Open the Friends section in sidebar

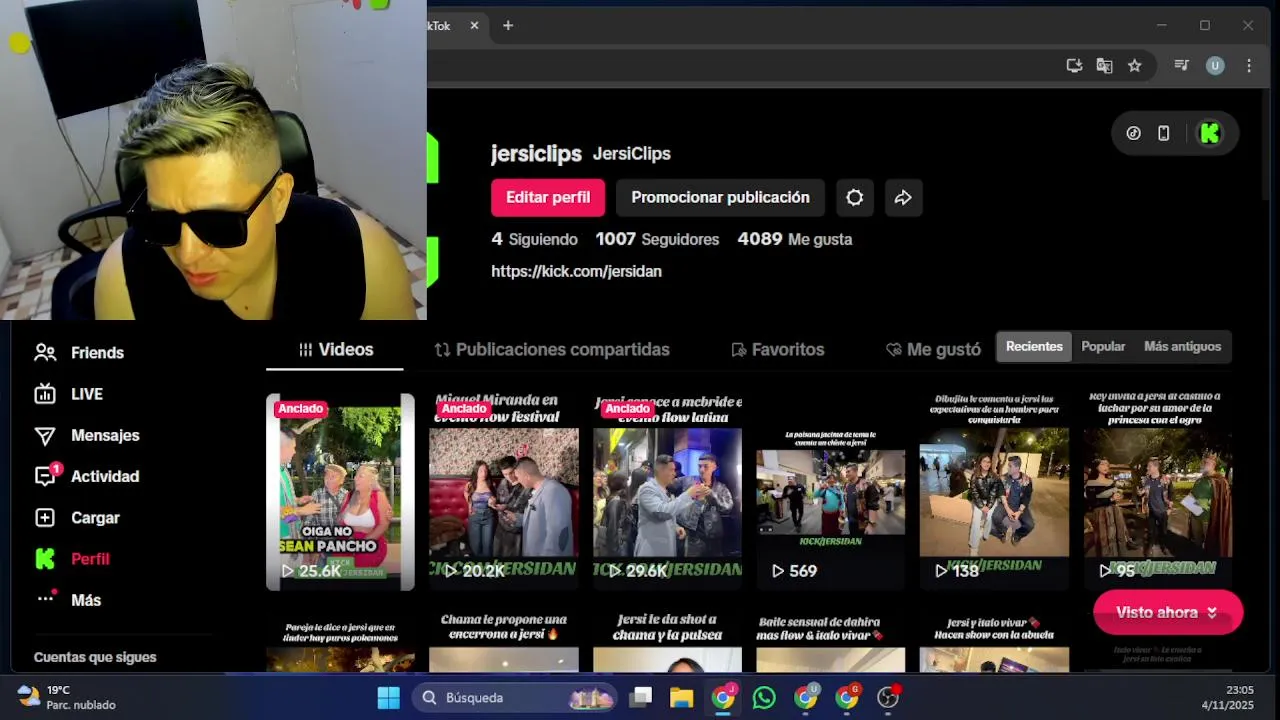click(79, 353)
